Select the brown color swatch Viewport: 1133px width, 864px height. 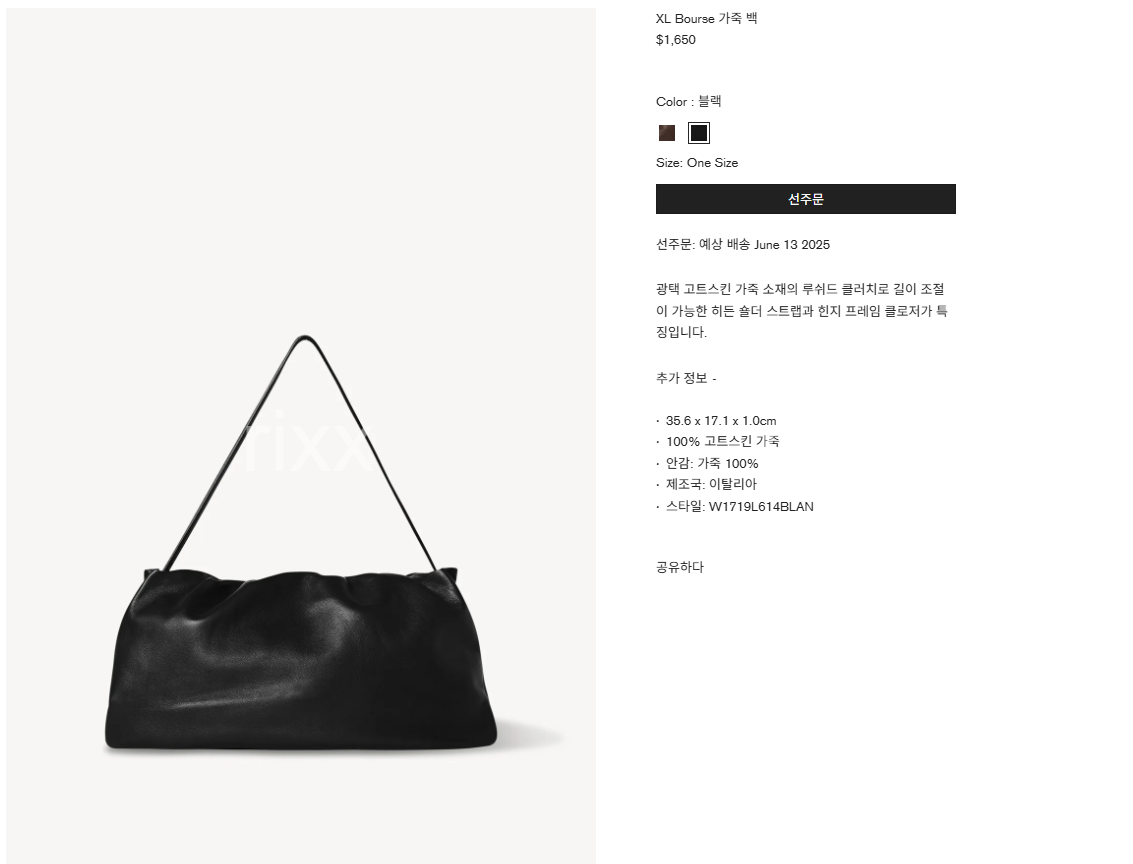(666, 133)
